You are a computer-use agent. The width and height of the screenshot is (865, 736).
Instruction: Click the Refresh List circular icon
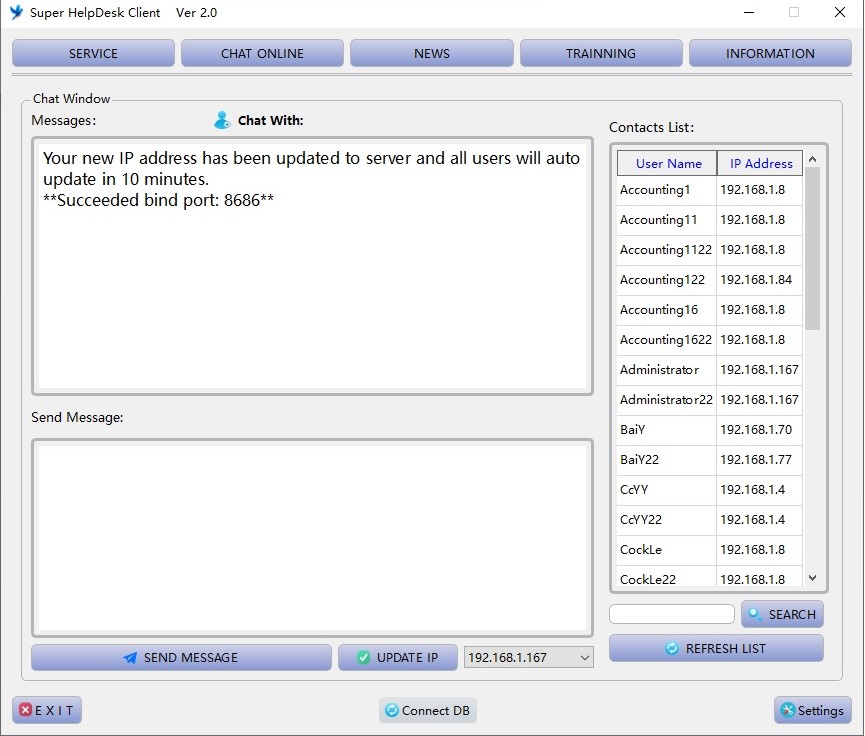click(672, 649)
